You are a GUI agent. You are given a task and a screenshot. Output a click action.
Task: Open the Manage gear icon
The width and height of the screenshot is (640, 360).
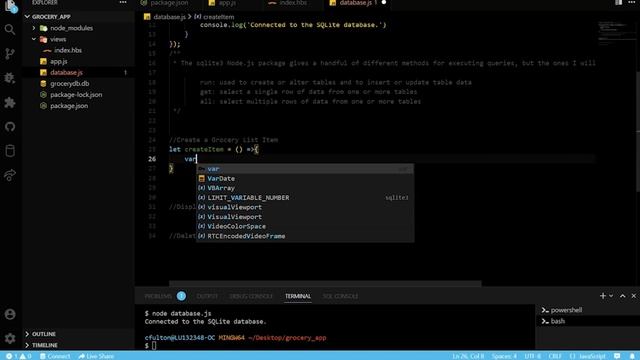pyautogui.click(x=10, y=338)
